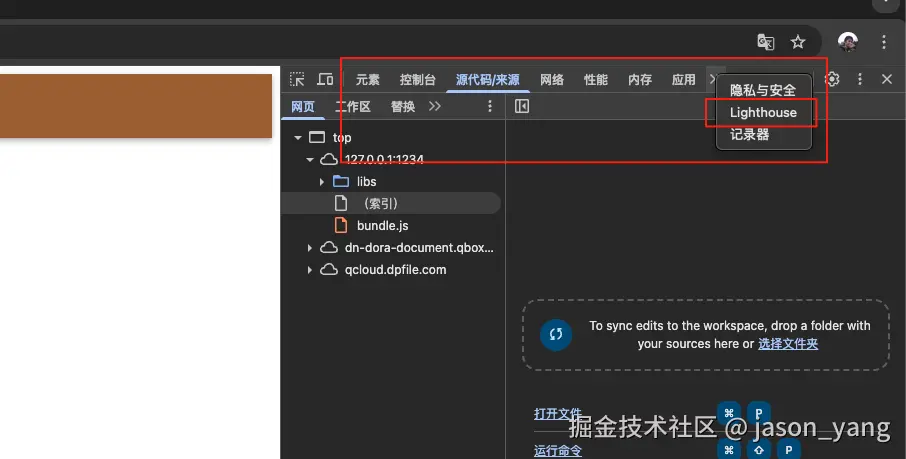Image resolution: width=906 pixels, height=459 pixels.
Task: Collapse the 127.0.0.1:1234 node arrow
Action: tap(310, 160)
